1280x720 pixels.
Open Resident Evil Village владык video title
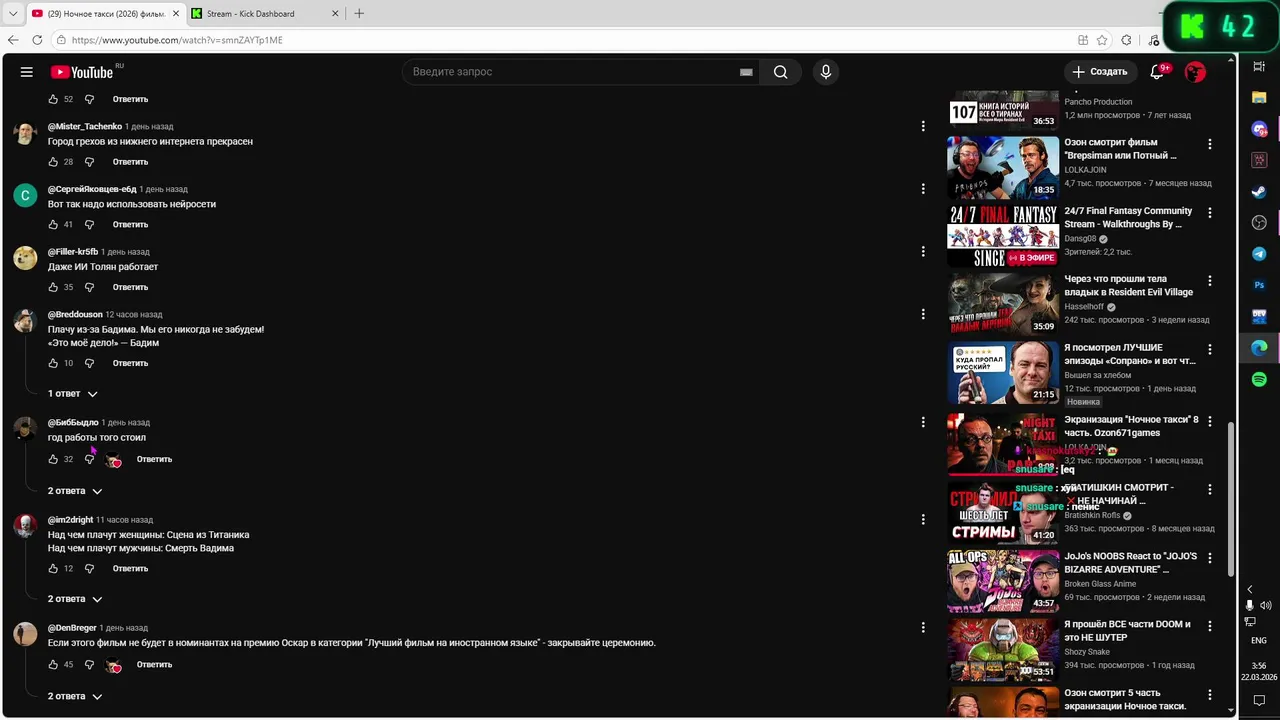1128,286
